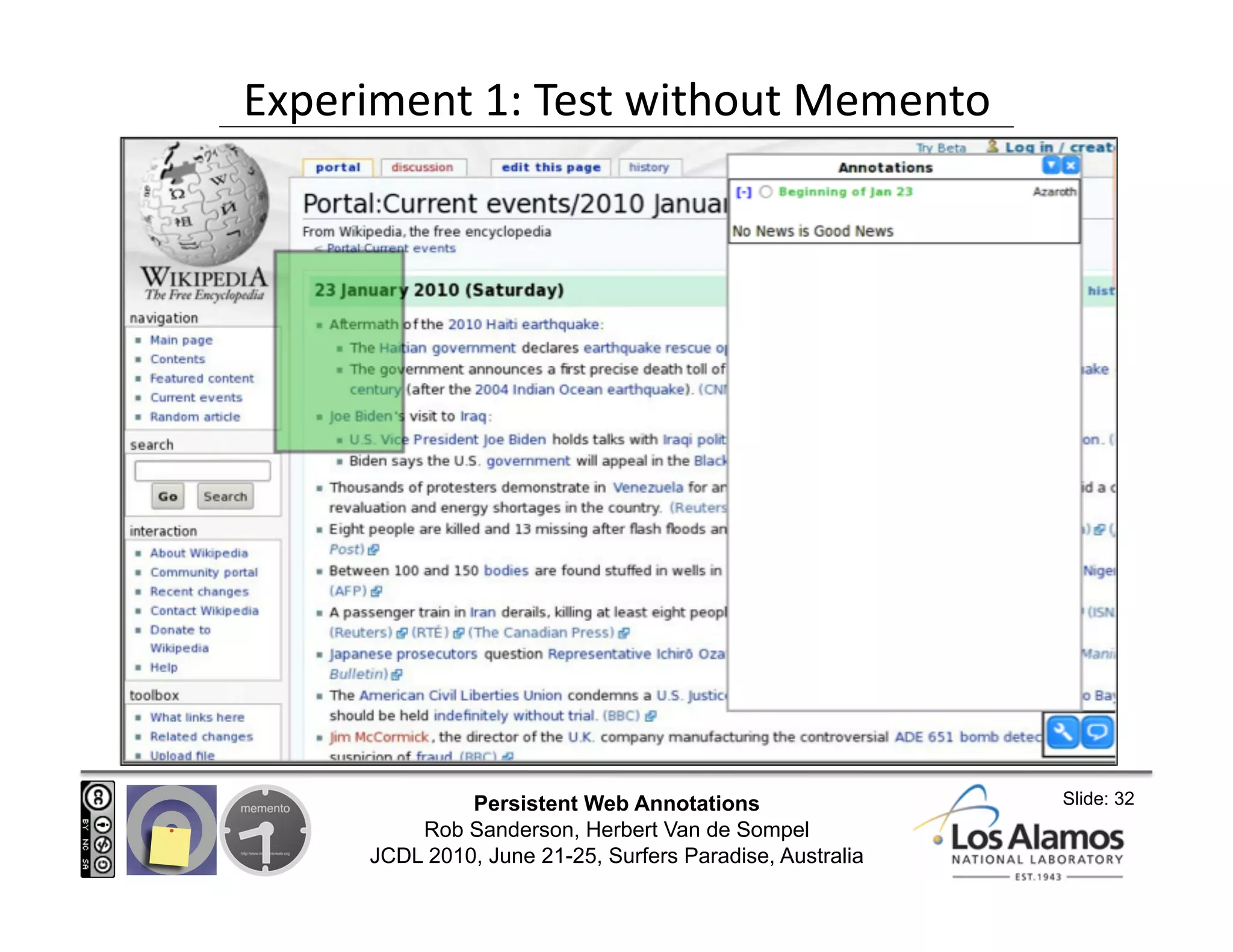Click external link icon after indefinitely-without-trial (BBC)
The height and width of the screenshot is (952, 1233).
pos(650,716)
